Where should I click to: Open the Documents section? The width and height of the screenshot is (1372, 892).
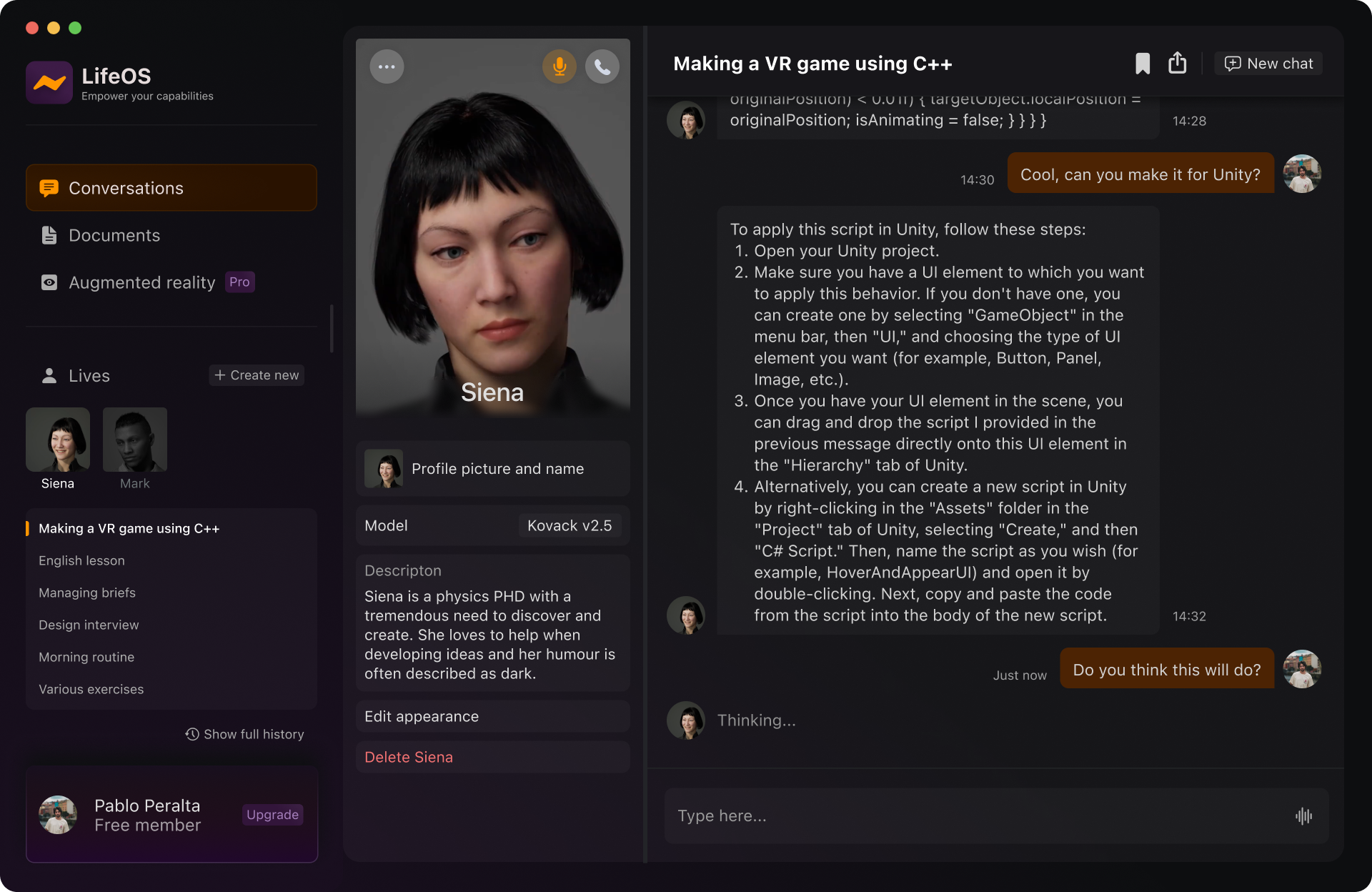coord(114,235)
